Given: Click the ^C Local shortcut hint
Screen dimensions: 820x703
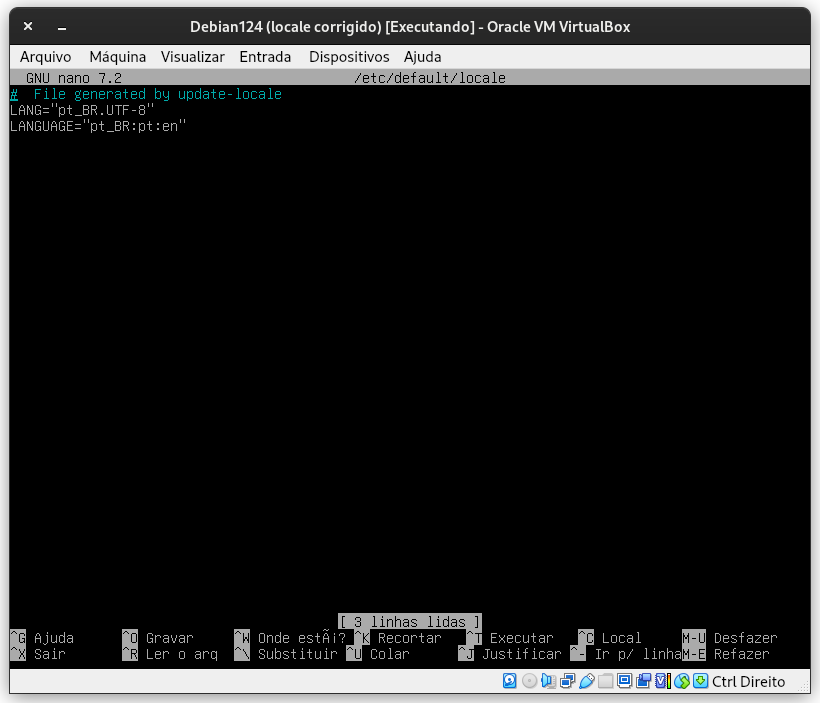Looking at the screenshot, I should (x=610, y=638).
